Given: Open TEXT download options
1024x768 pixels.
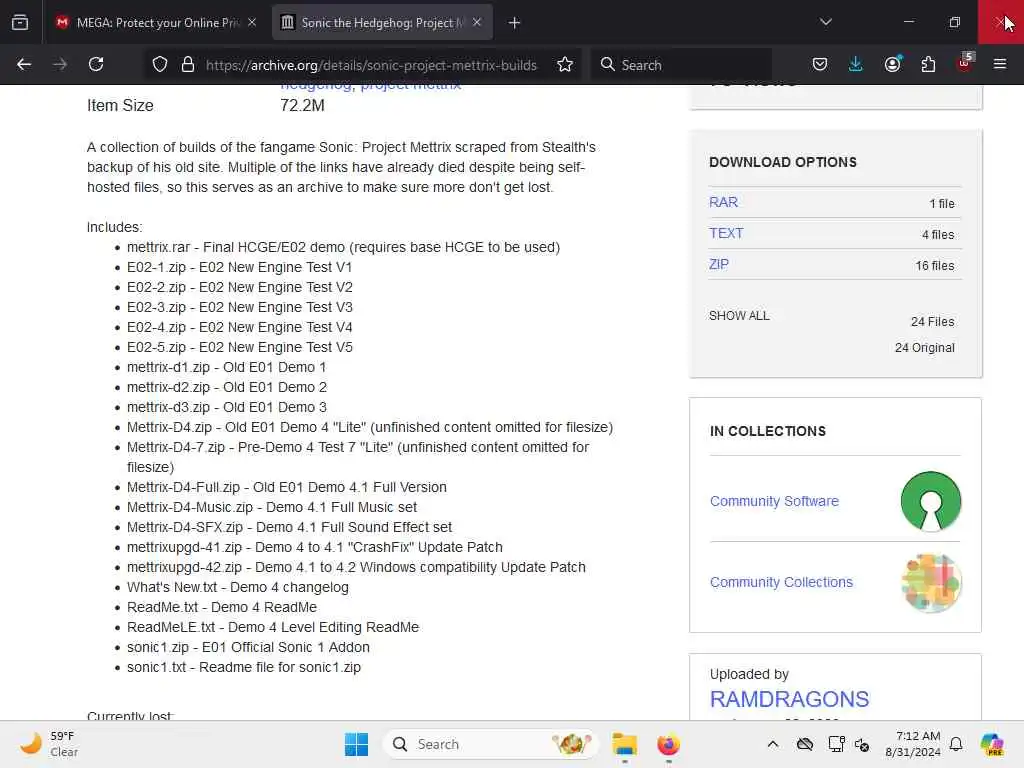Looking at the screenshot, I should point(726,233).
